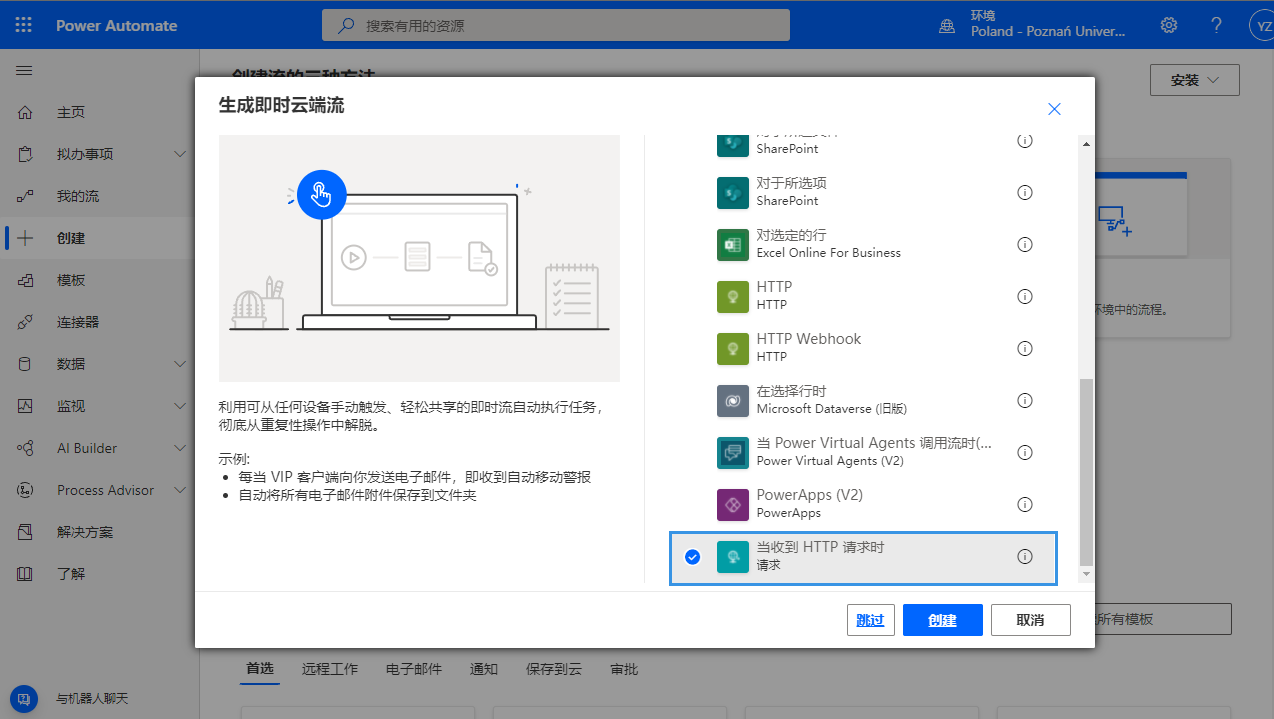This screenshot has width=1274, height=719.
Task: Expand the 数据 sidebar section
Action: point(180,364)
